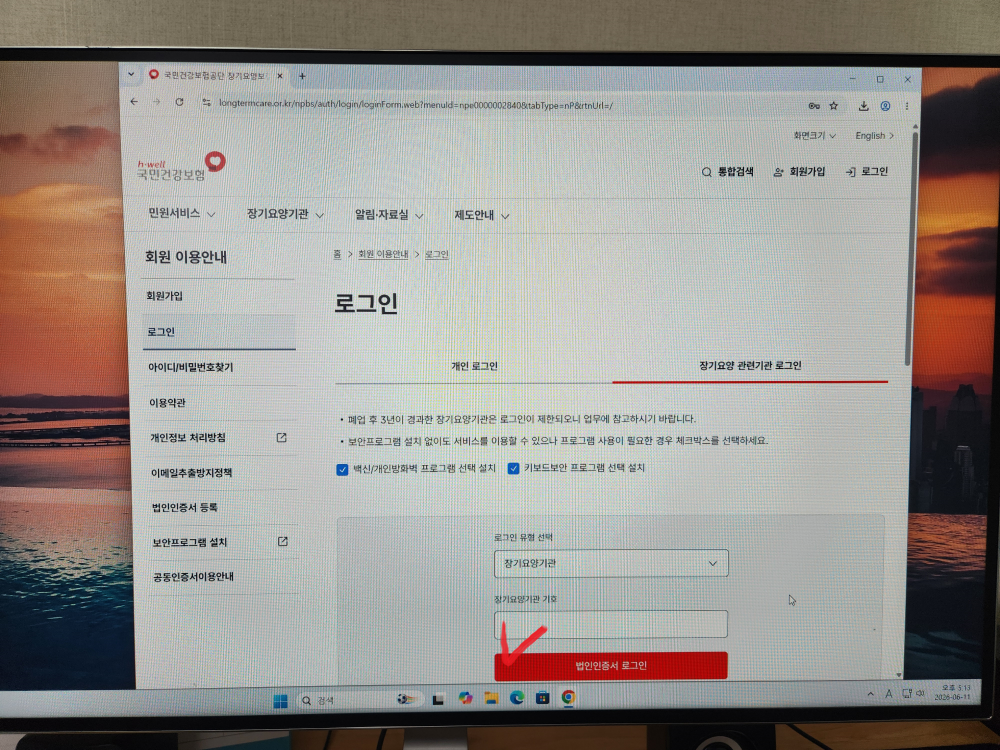Viewport: 1000px width, 750px height.
Task: Open Chrome three-dot menu
Action: (906, 107)
